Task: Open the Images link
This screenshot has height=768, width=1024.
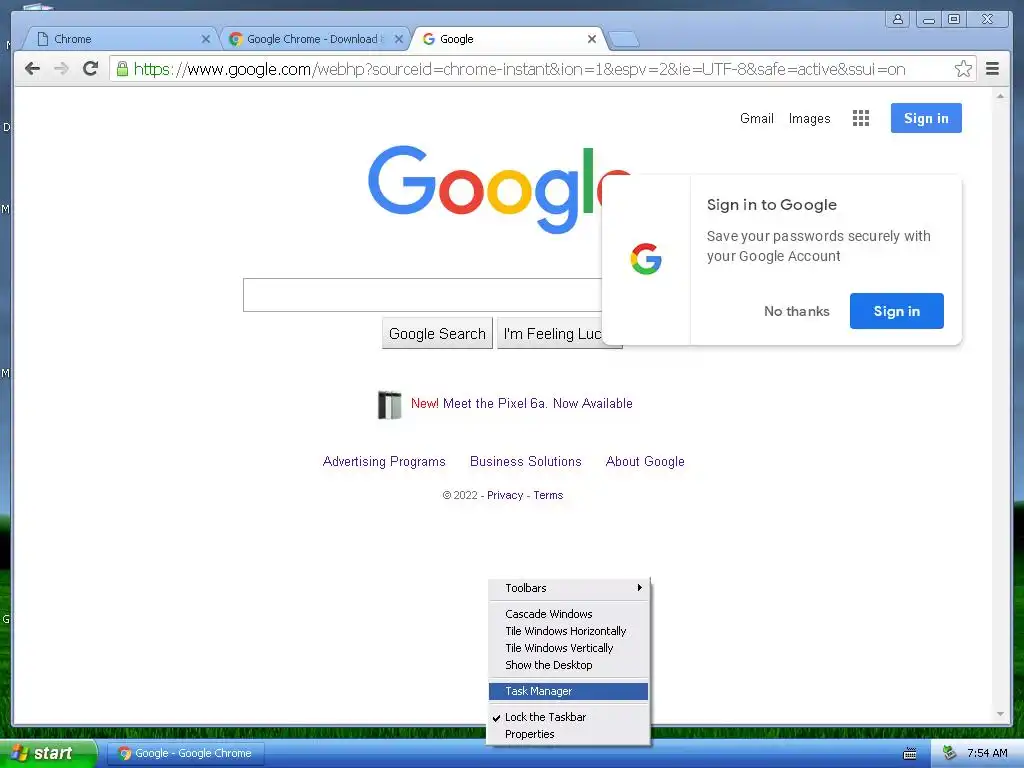Action: [809, 118]
